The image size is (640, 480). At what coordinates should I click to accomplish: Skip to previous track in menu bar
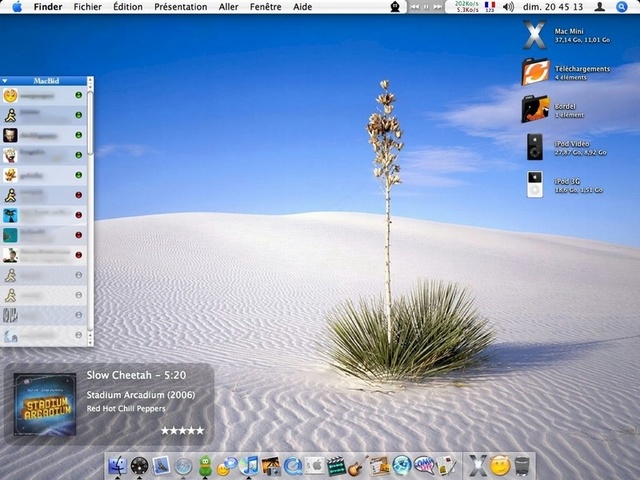(414, 7)
